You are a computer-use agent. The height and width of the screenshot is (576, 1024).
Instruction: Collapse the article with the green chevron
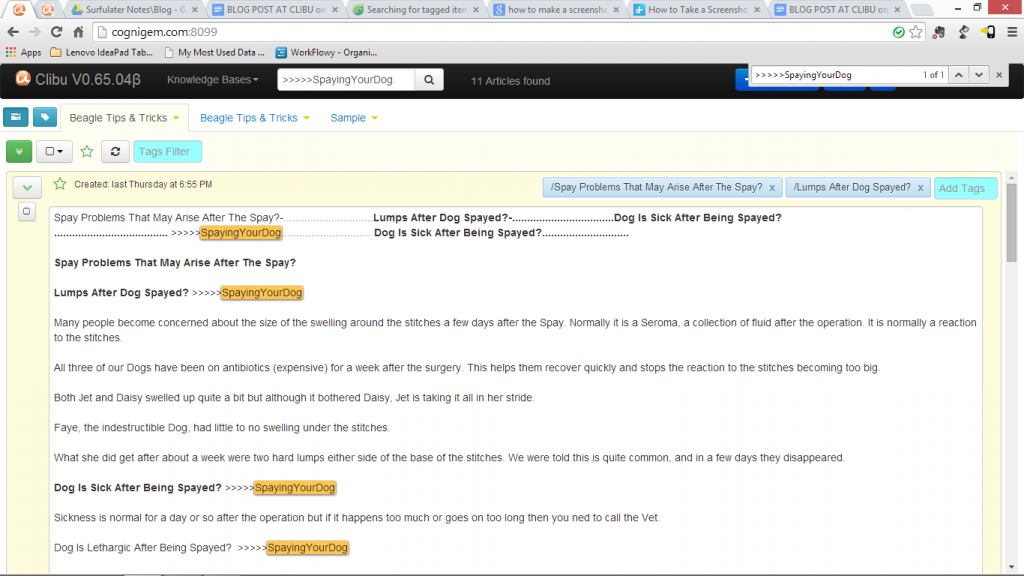(27, 186)
